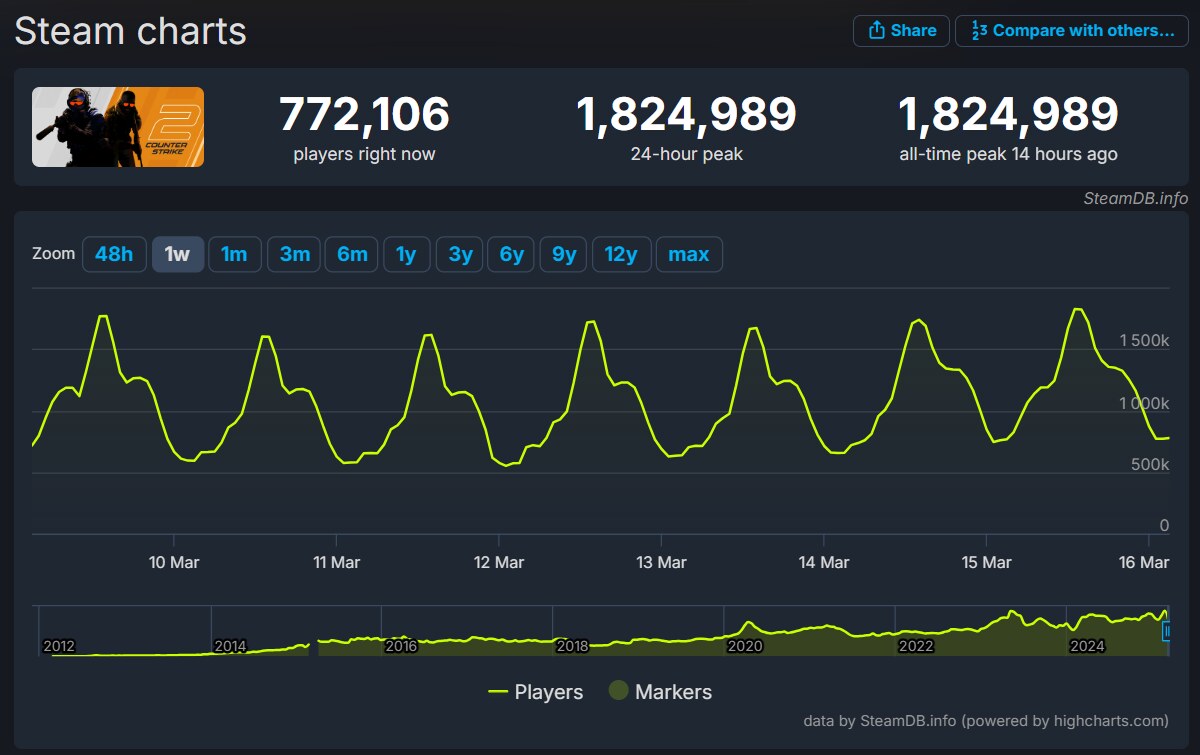The height and width of the screenshot is (755, 1200).
Task: Click the 10 Mar axis label
Action: (174, 562)
